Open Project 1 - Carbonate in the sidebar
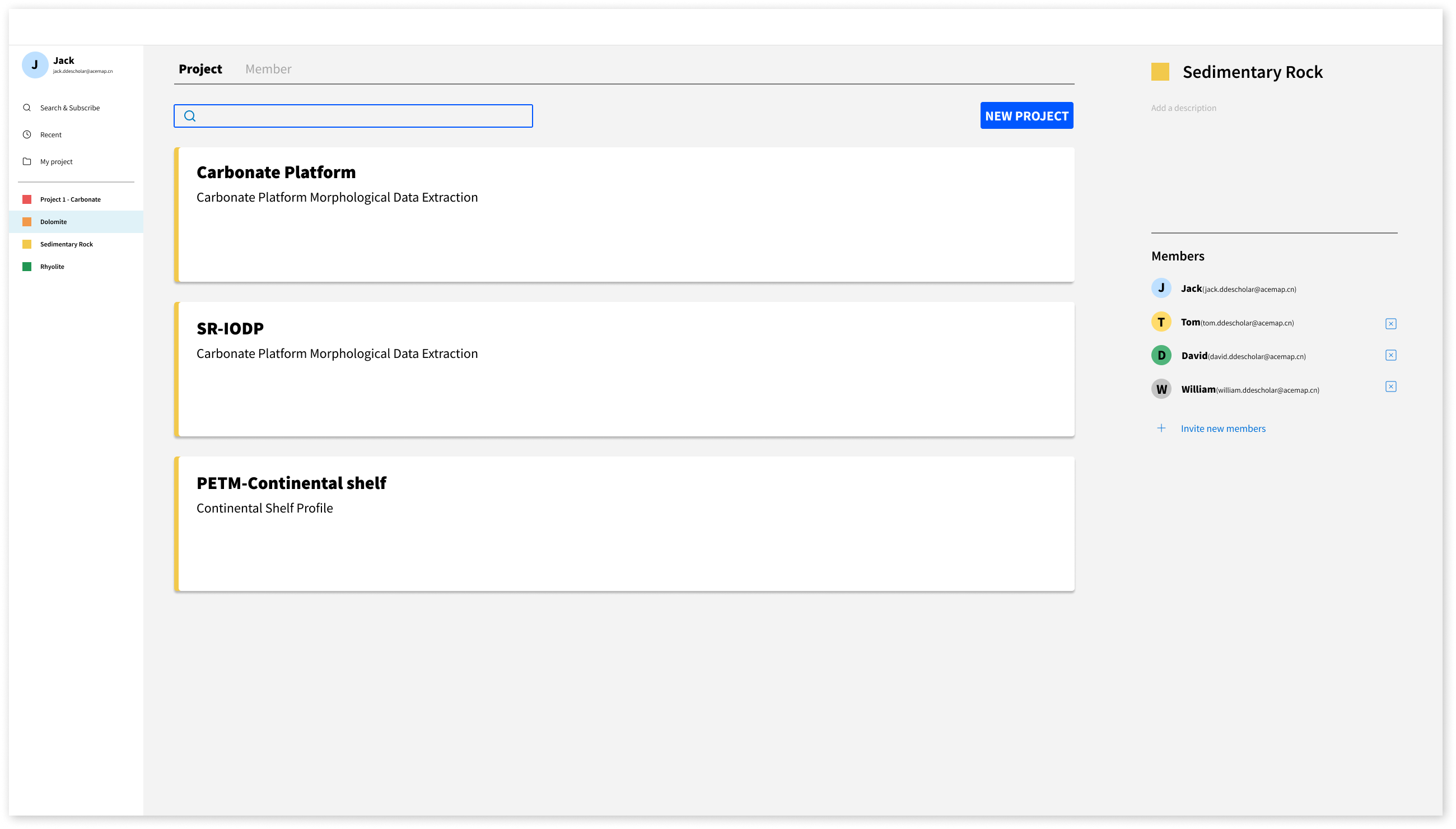1456x829 pixels. 70,199
